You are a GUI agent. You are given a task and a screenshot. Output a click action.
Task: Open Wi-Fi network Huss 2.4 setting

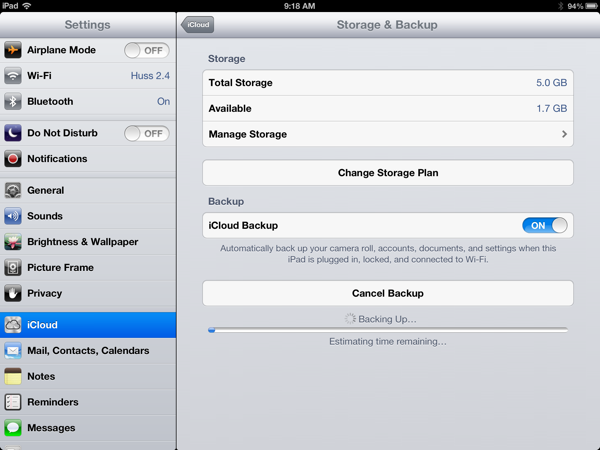click(x=149, y=76)
